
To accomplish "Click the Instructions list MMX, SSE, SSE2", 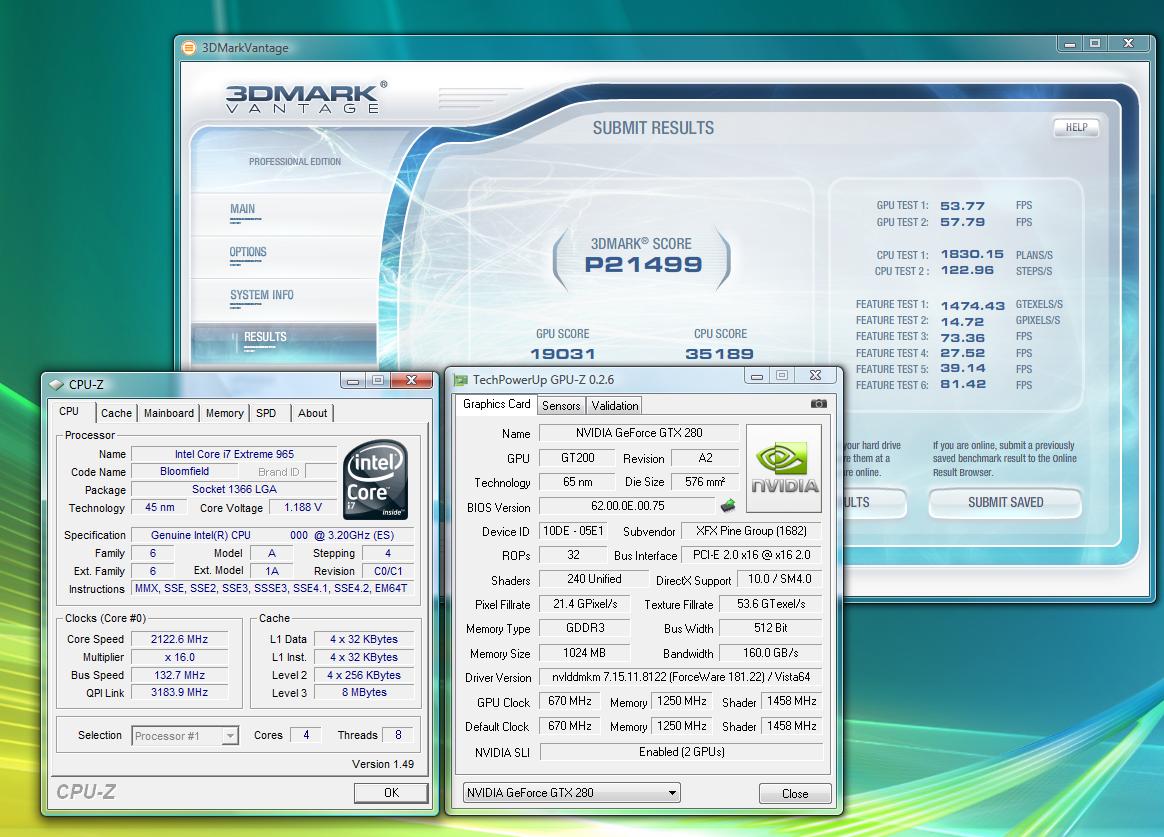I will coord(271,588).
